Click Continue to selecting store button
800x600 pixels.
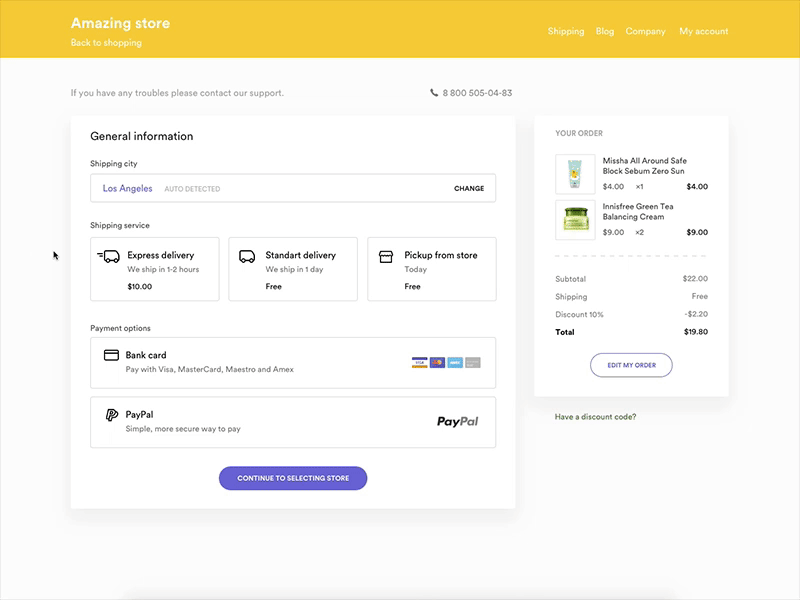tap(293, 478)
